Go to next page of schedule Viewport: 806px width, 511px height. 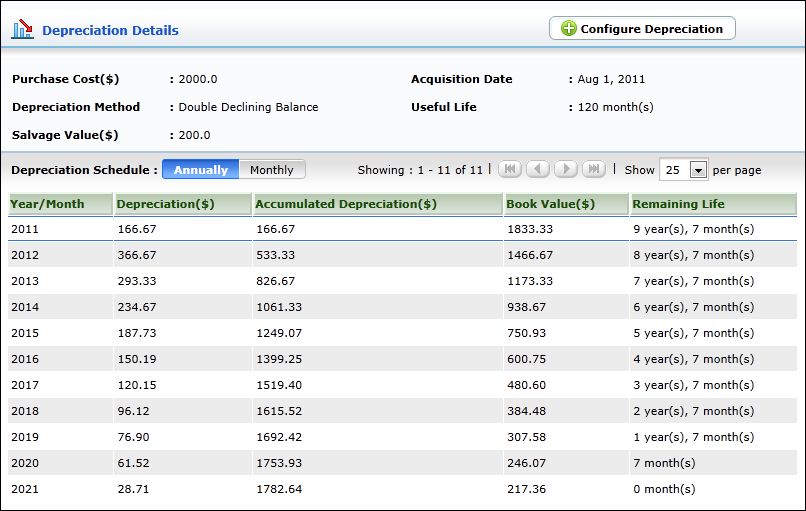pos(566,170)
